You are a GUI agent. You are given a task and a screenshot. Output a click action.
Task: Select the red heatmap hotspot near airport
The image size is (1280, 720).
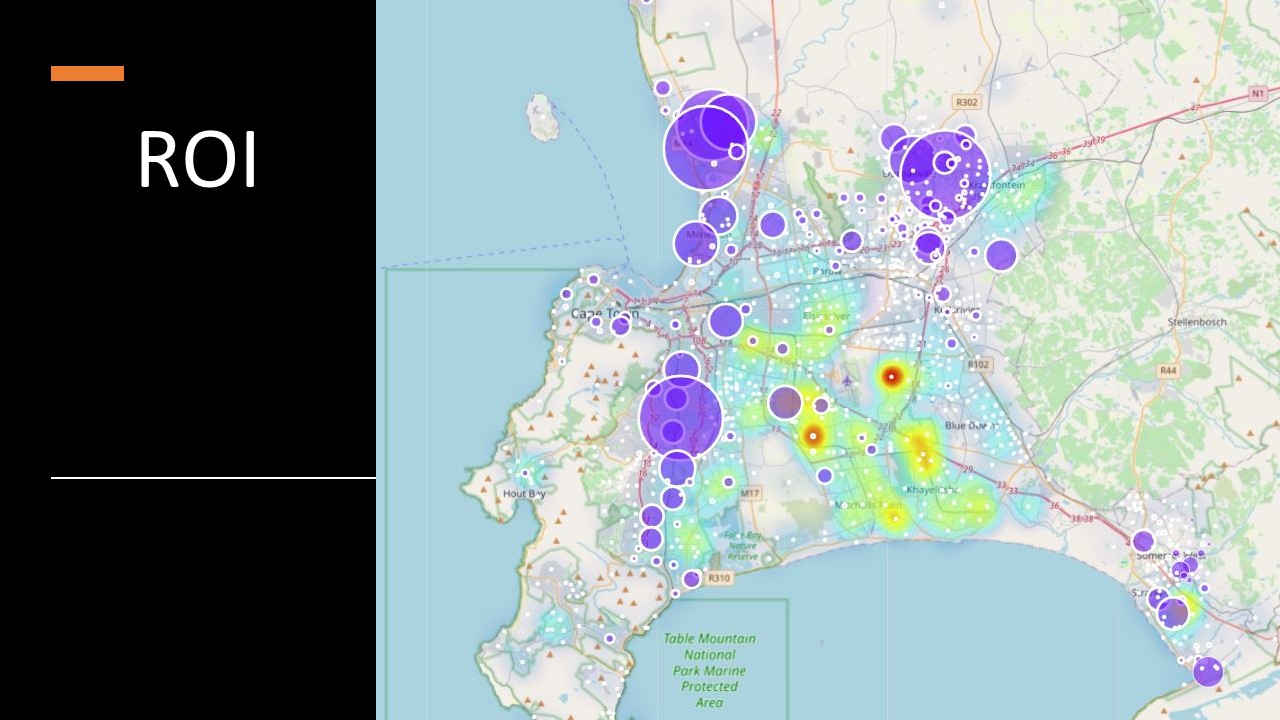pyautogui.click(x=891, y=377)
